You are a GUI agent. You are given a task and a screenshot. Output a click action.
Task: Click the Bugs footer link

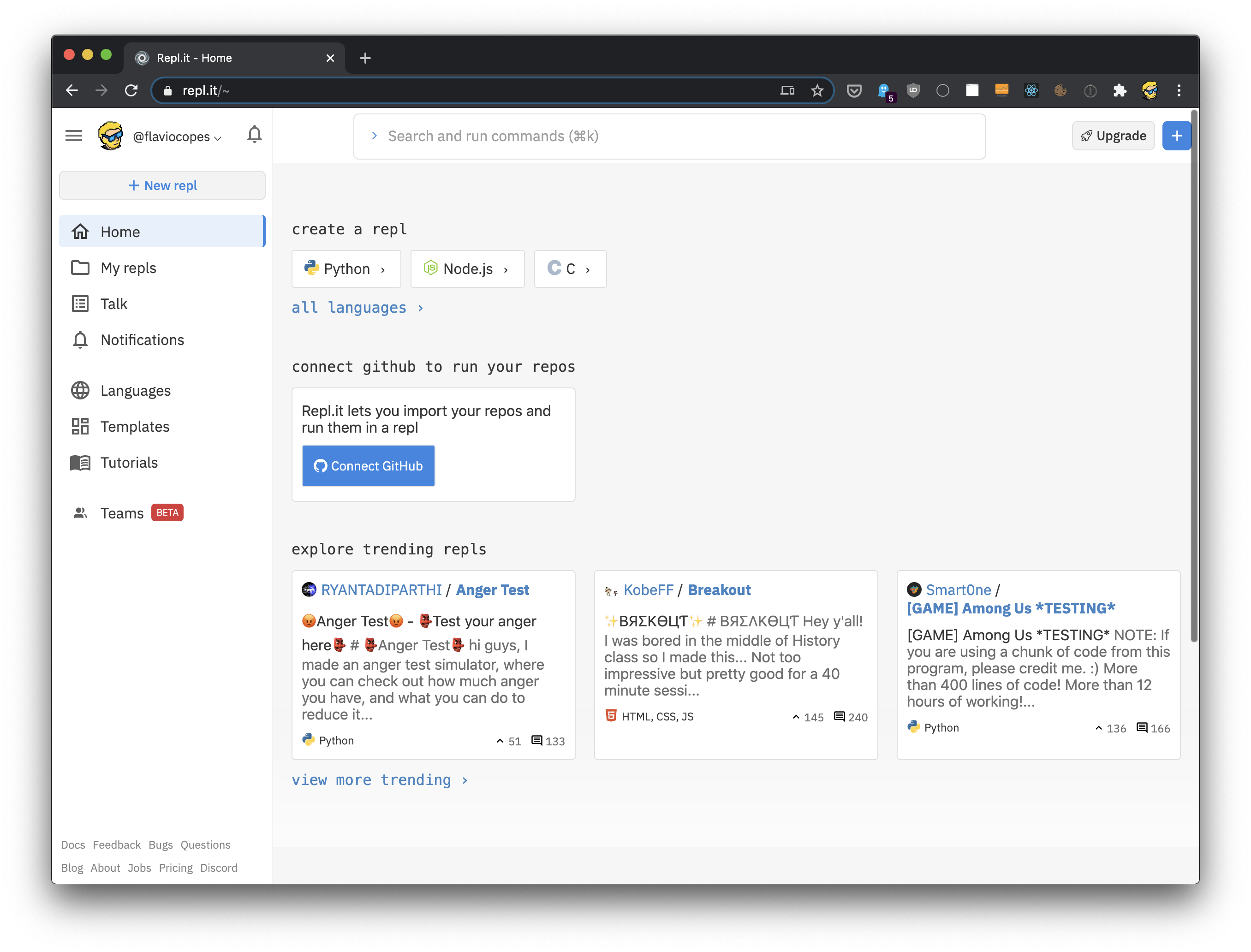[161, 845]
